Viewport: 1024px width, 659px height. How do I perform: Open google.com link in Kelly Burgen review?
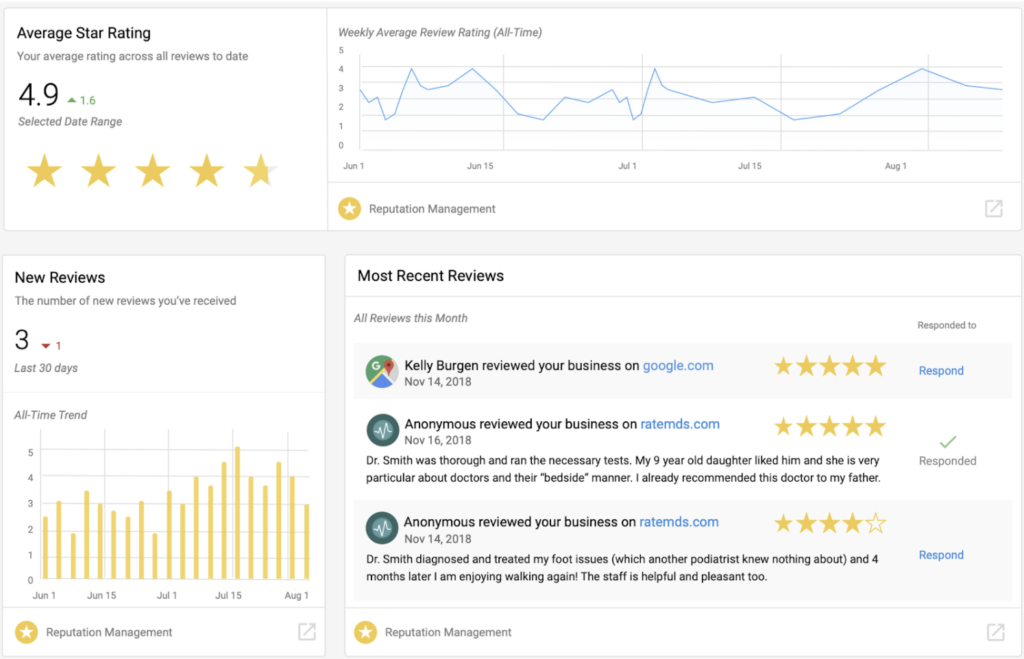(678, 366)
